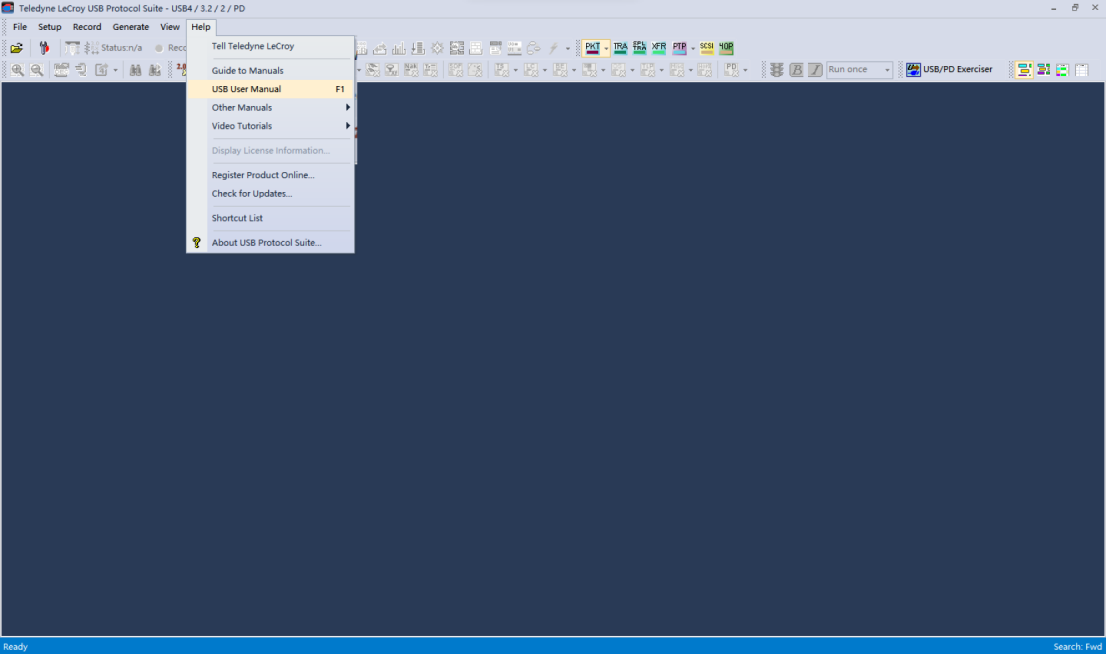Click the I icon beside Run once

(x=815, y=70)
